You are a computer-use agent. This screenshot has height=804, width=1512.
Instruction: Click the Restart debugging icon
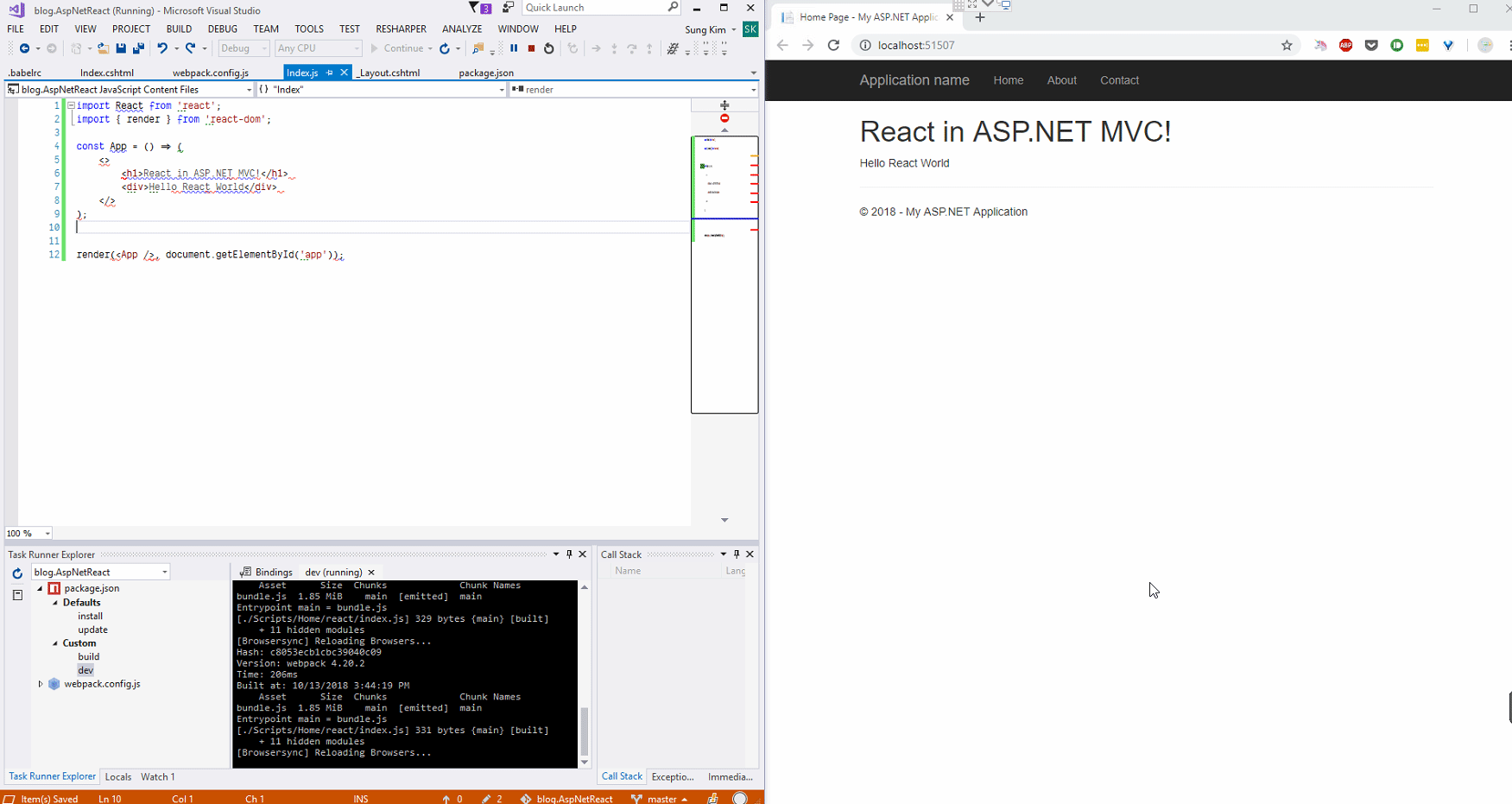[548, 48]
